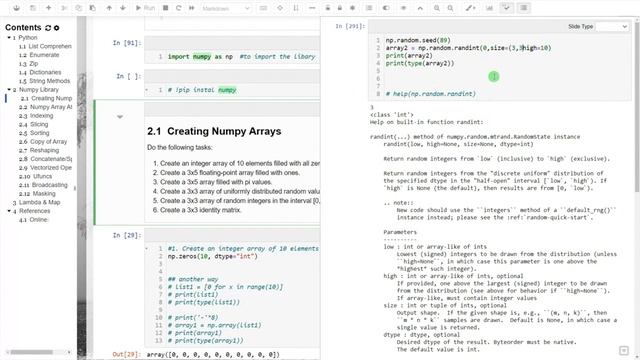Image resolution: width=640 pixels, height=360 pixels.
Task: Click the icon at bottom-right of help output
Action: click(x=624, y=351)
